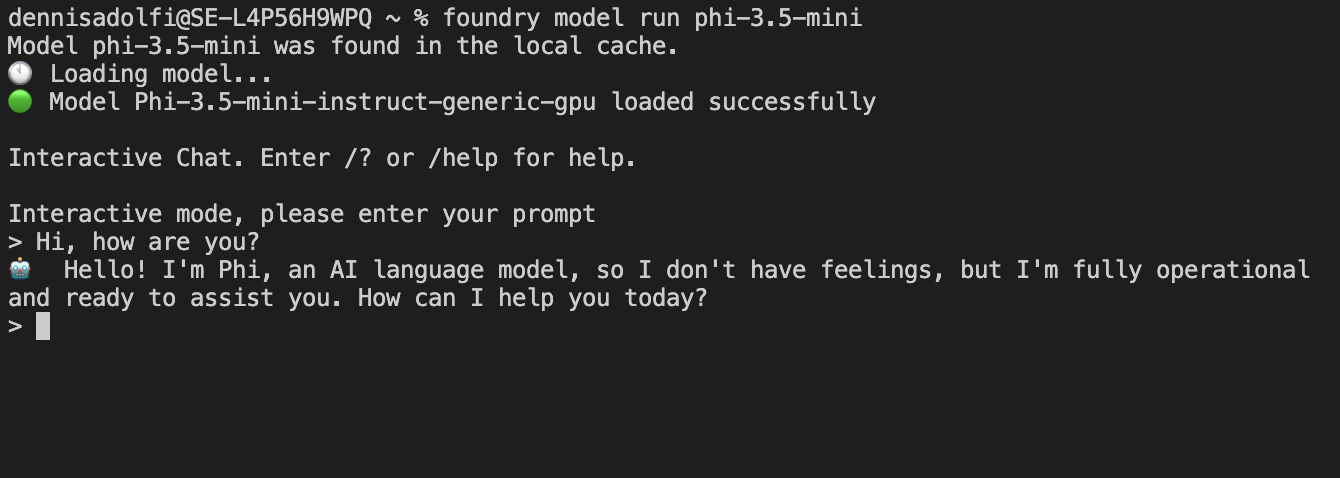This screenshot has height=478, width=1340.
Task: Click 'Interactive mode, please enter your prompt' line
Action: pyautogui.click(x=301, y=214)
